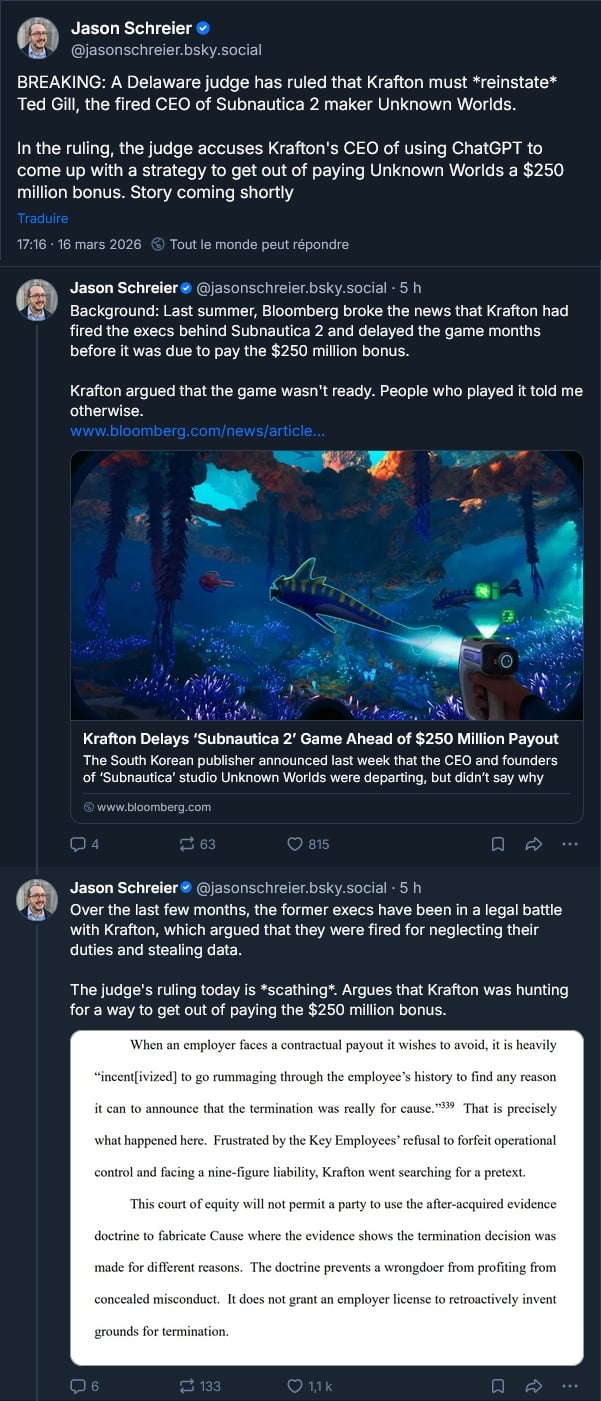Viewport: 601px width, 1401px height.
Task: Bookmark the scathing ruling post
Action: [x=497, y=1386]
